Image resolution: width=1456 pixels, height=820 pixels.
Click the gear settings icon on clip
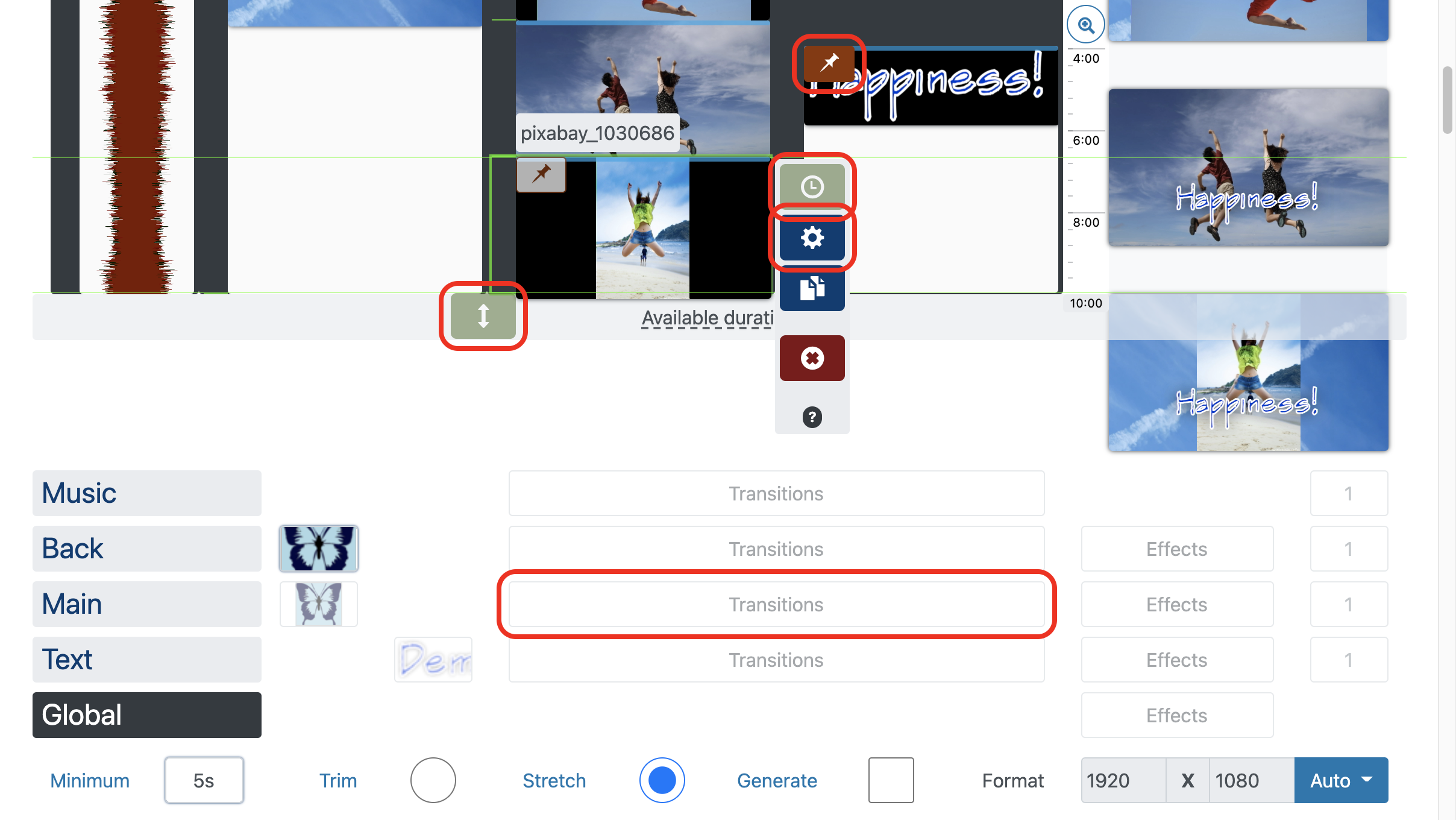[x=811, y=237]
